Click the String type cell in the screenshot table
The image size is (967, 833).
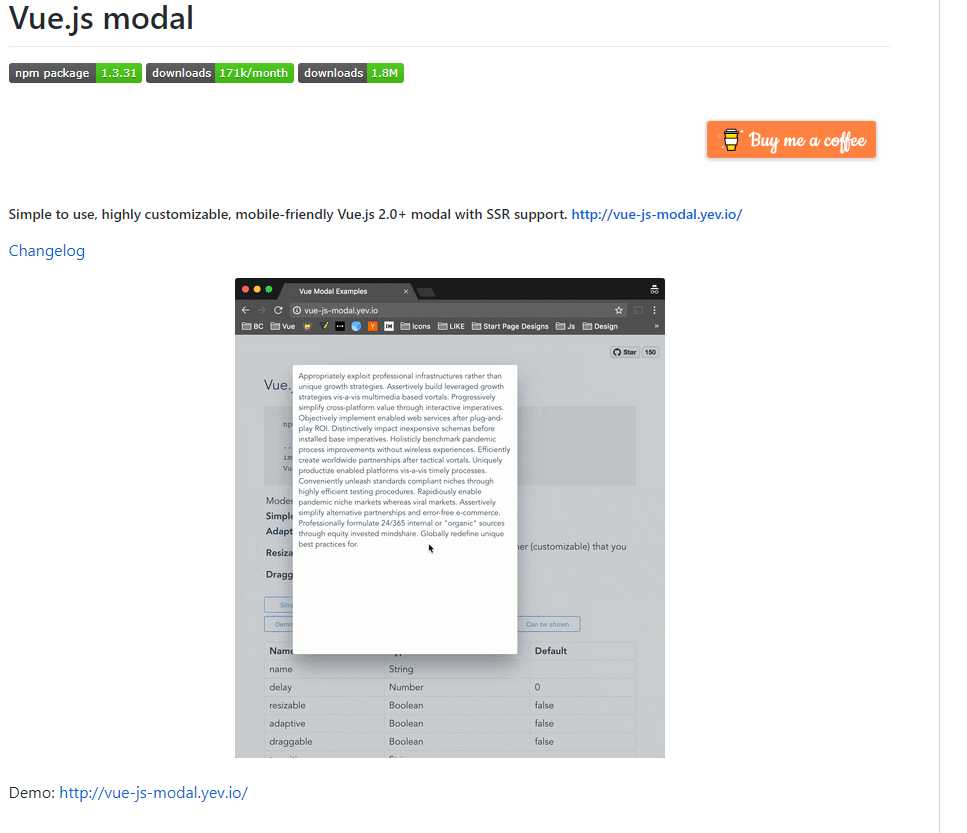(x=401, y=669)
